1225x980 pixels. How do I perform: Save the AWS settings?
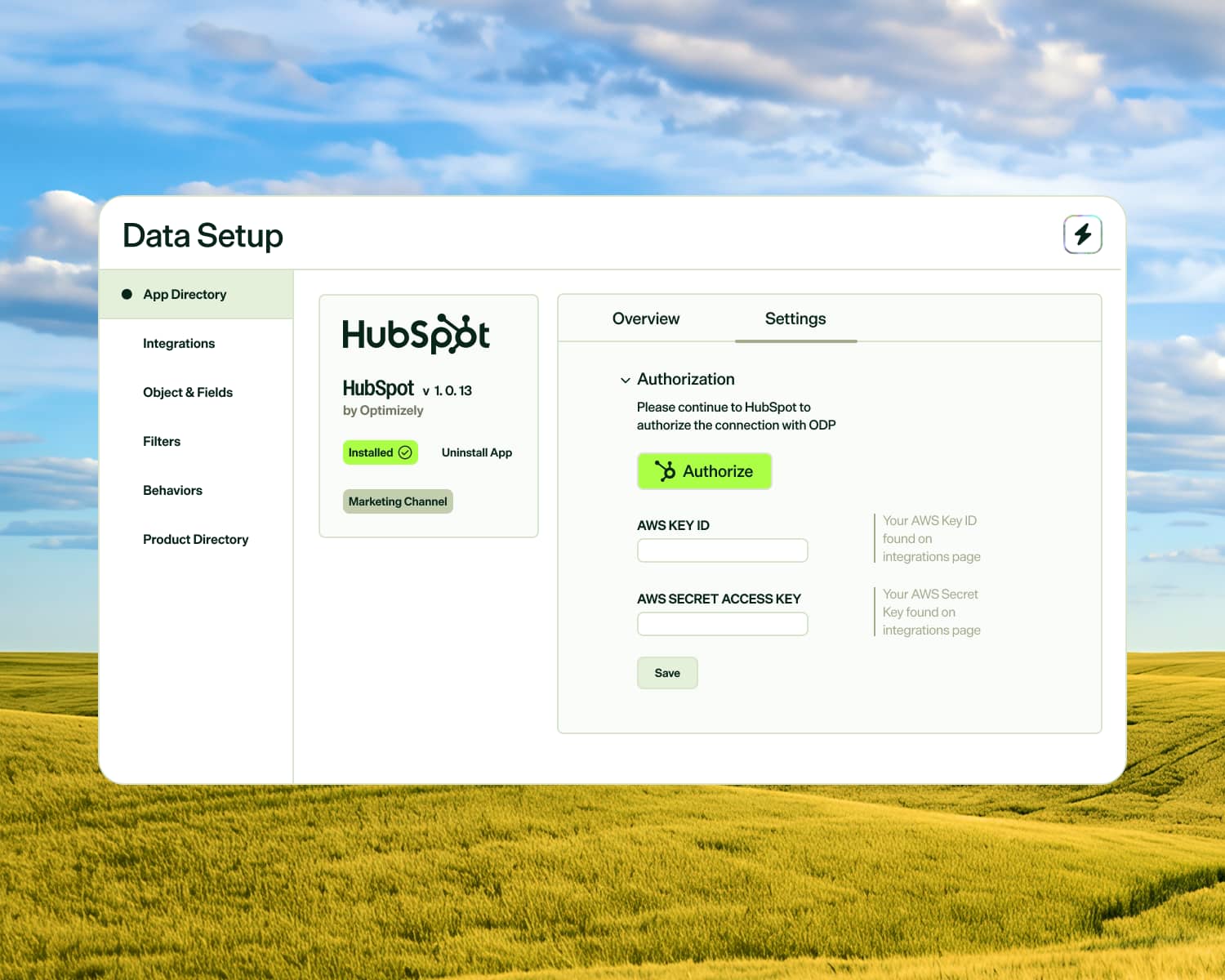(x=667, y=673)
